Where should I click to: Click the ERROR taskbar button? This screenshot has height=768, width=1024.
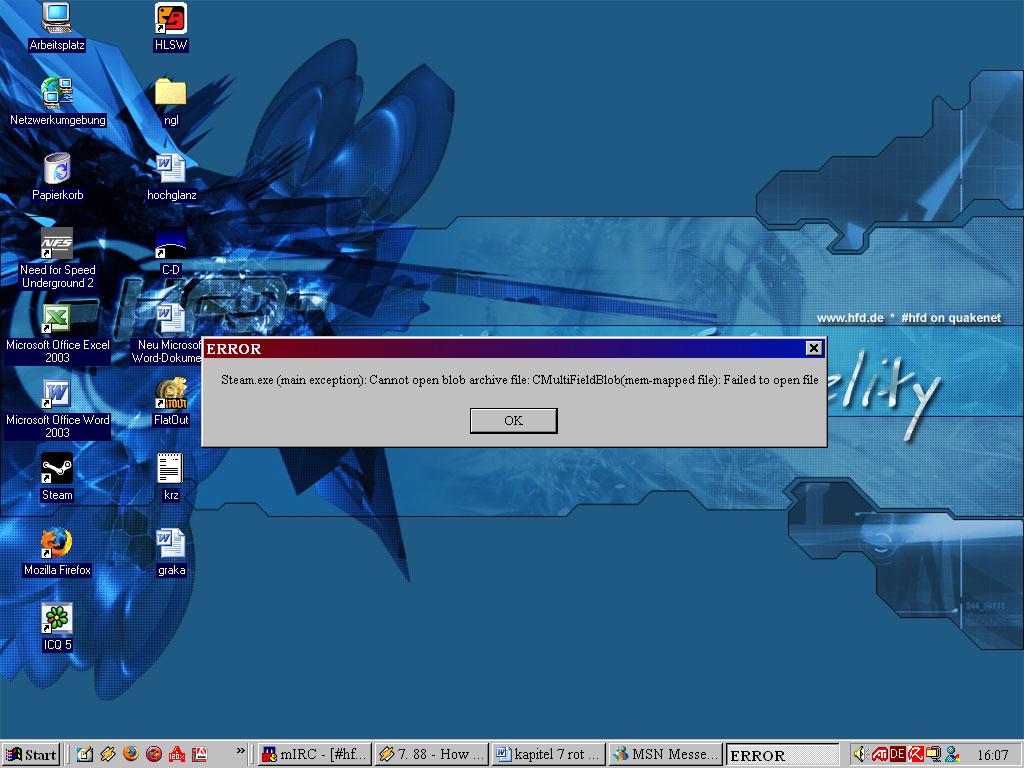(782, 755)
